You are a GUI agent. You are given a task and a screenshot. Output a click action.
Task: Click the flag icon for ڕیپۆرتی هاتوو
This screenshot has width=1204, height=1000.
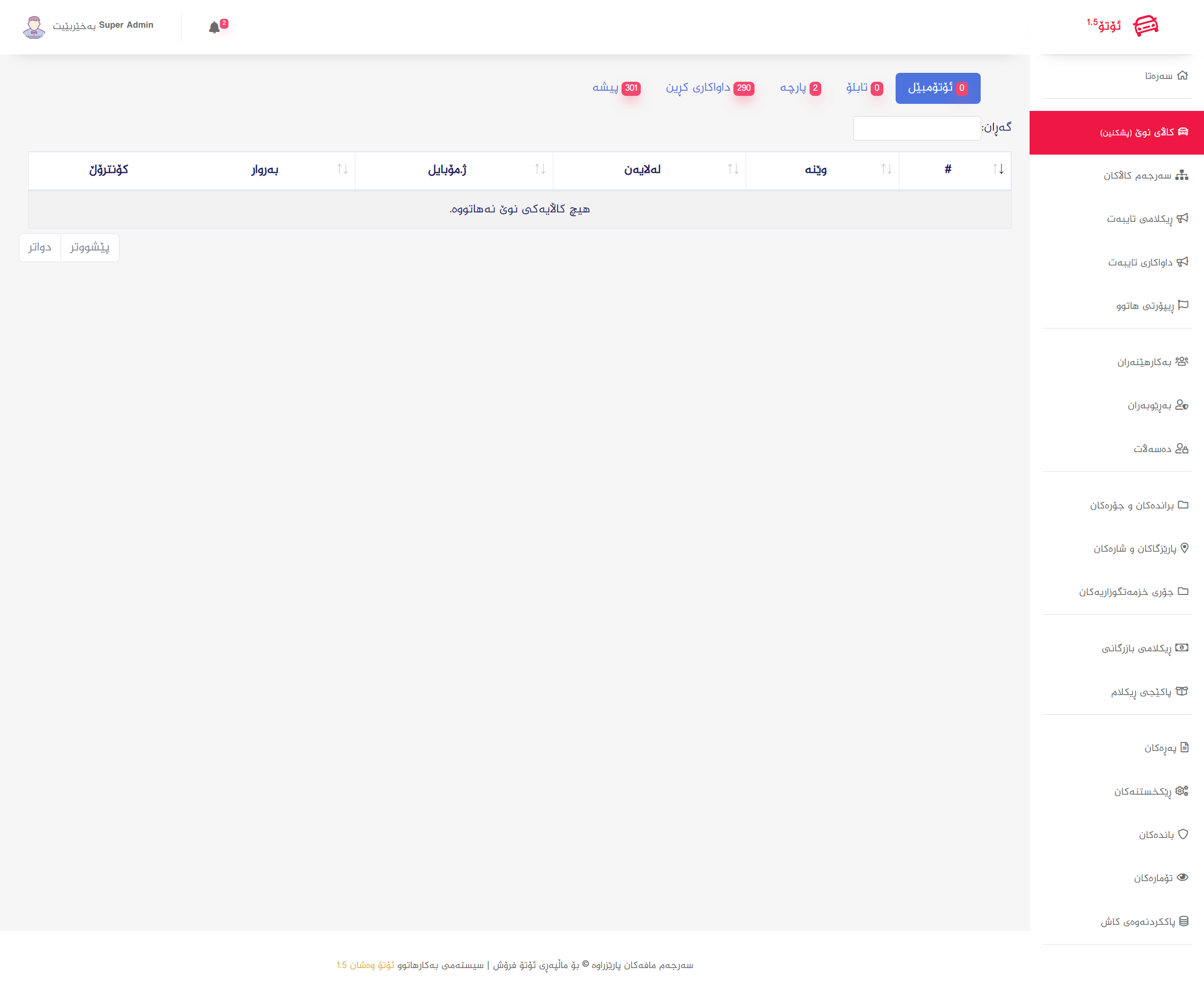click(1183, 305)
